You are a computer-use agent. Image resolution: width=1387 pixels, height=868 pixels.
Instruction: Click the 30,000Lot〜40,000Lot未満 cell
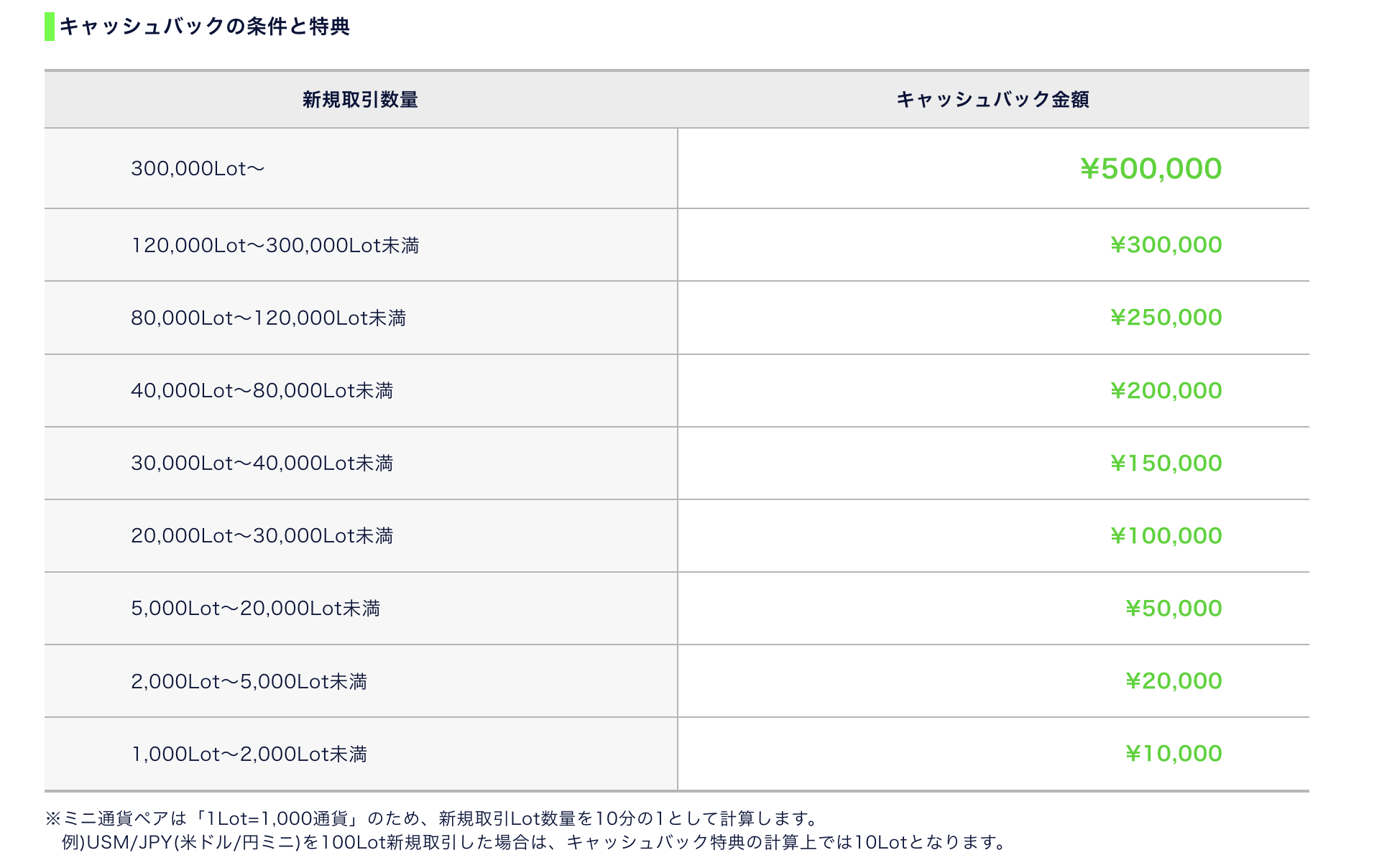pyautogui.click(x=262, y=463)
